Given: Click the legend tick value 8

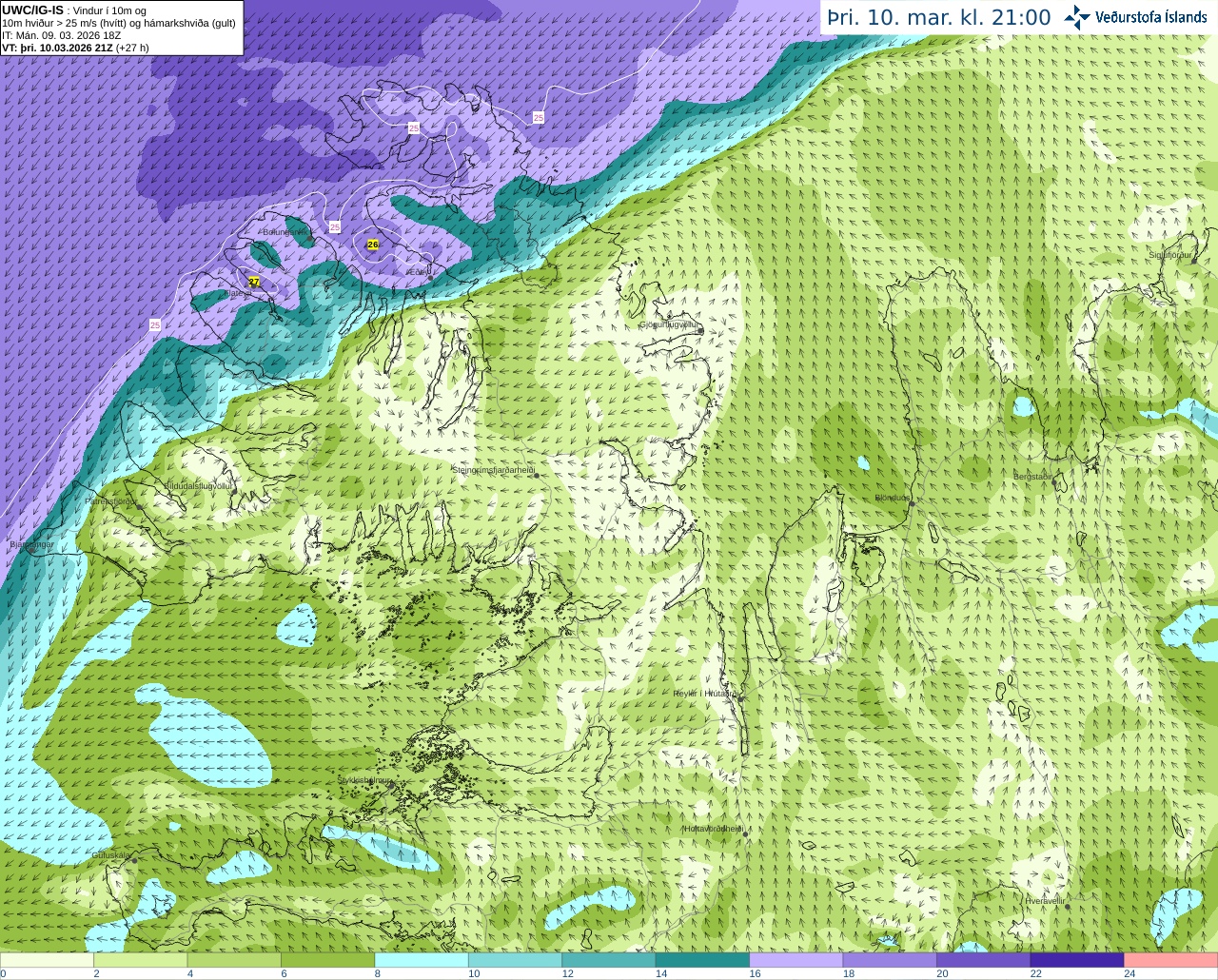Looking at the screenshot, I should 378,973.
